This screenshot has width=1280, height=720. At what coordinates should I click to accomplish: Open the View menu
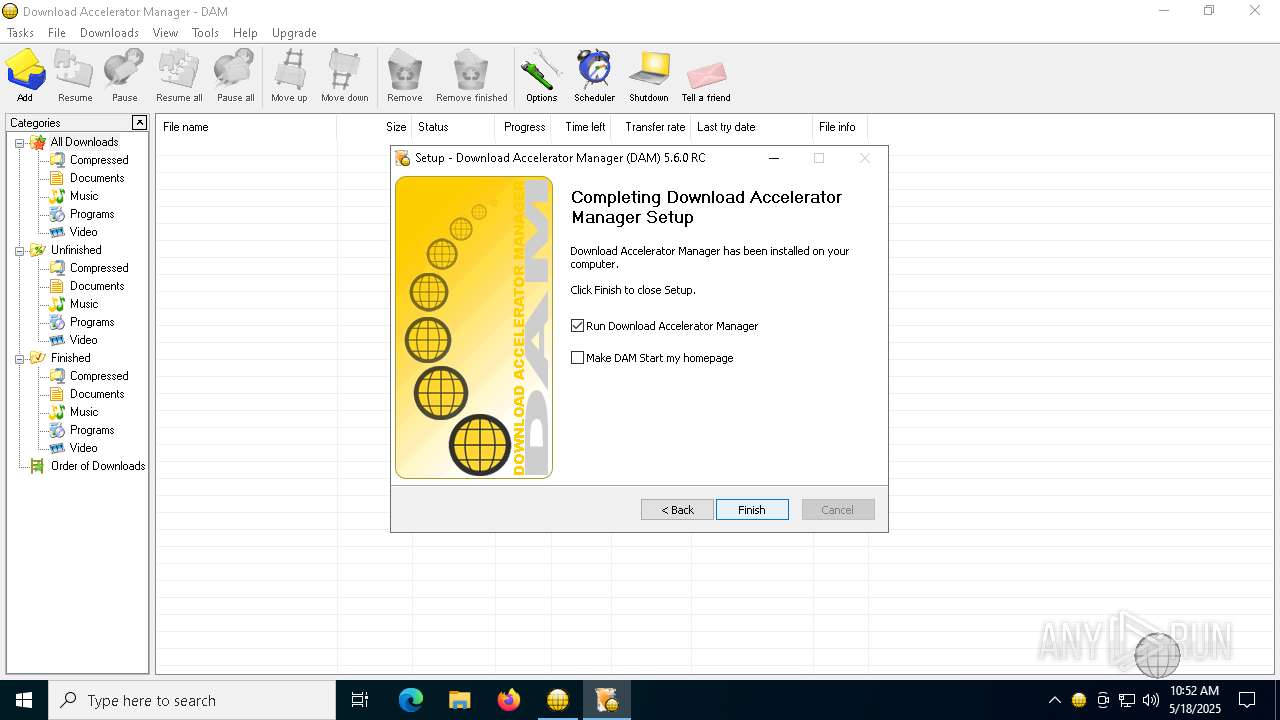(x=165, y=33)
